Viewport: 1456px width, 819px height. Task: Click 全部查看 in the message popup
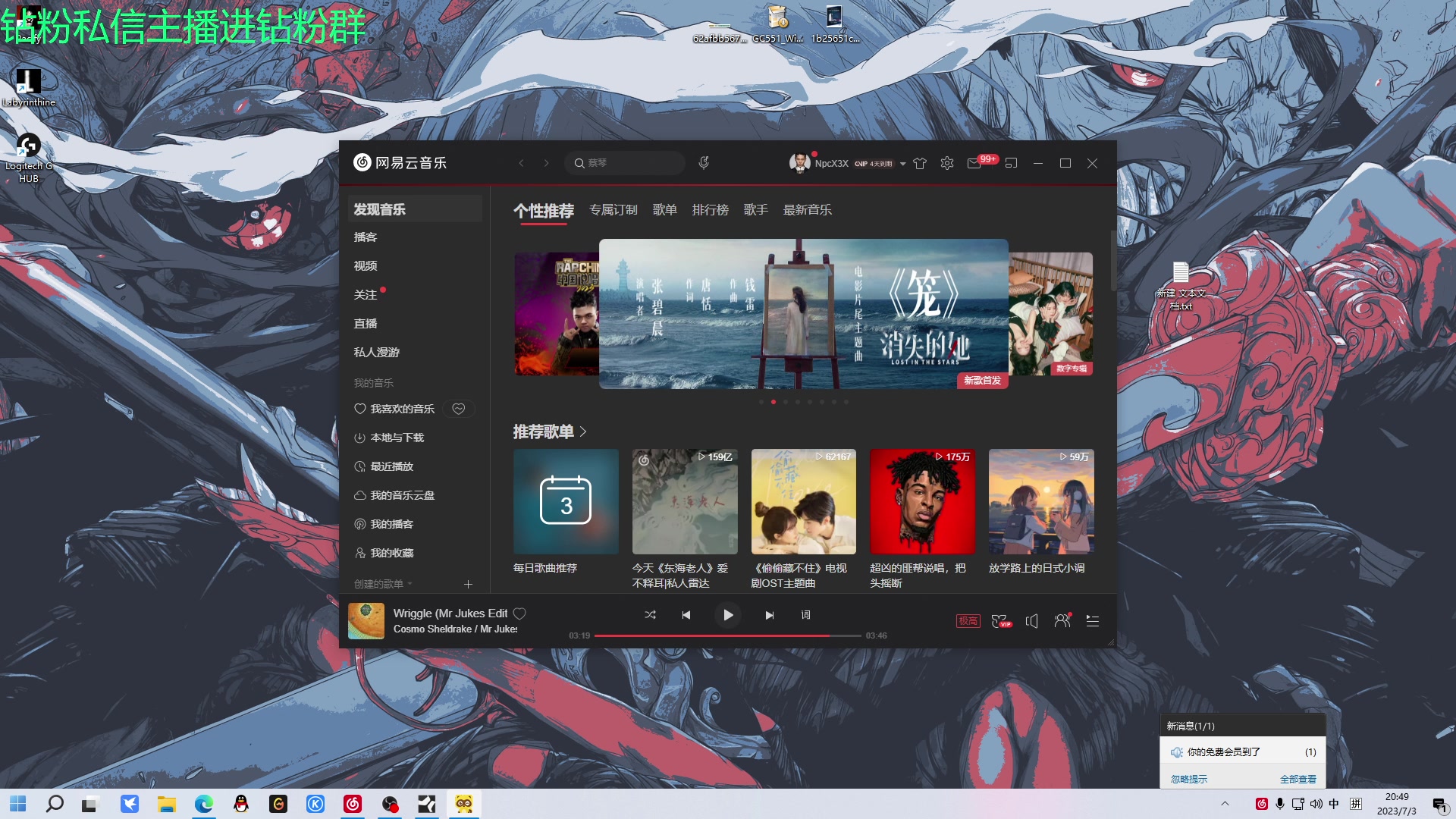tap(1298, 779)
